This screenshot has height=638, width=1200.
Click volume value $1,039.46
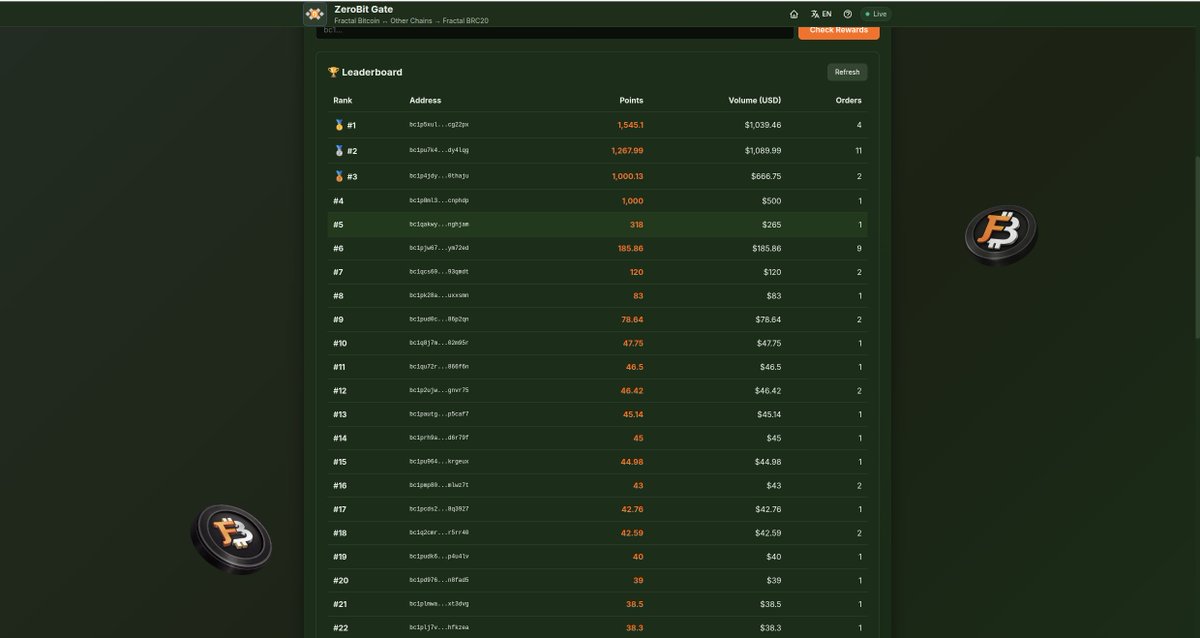(763, 125)
